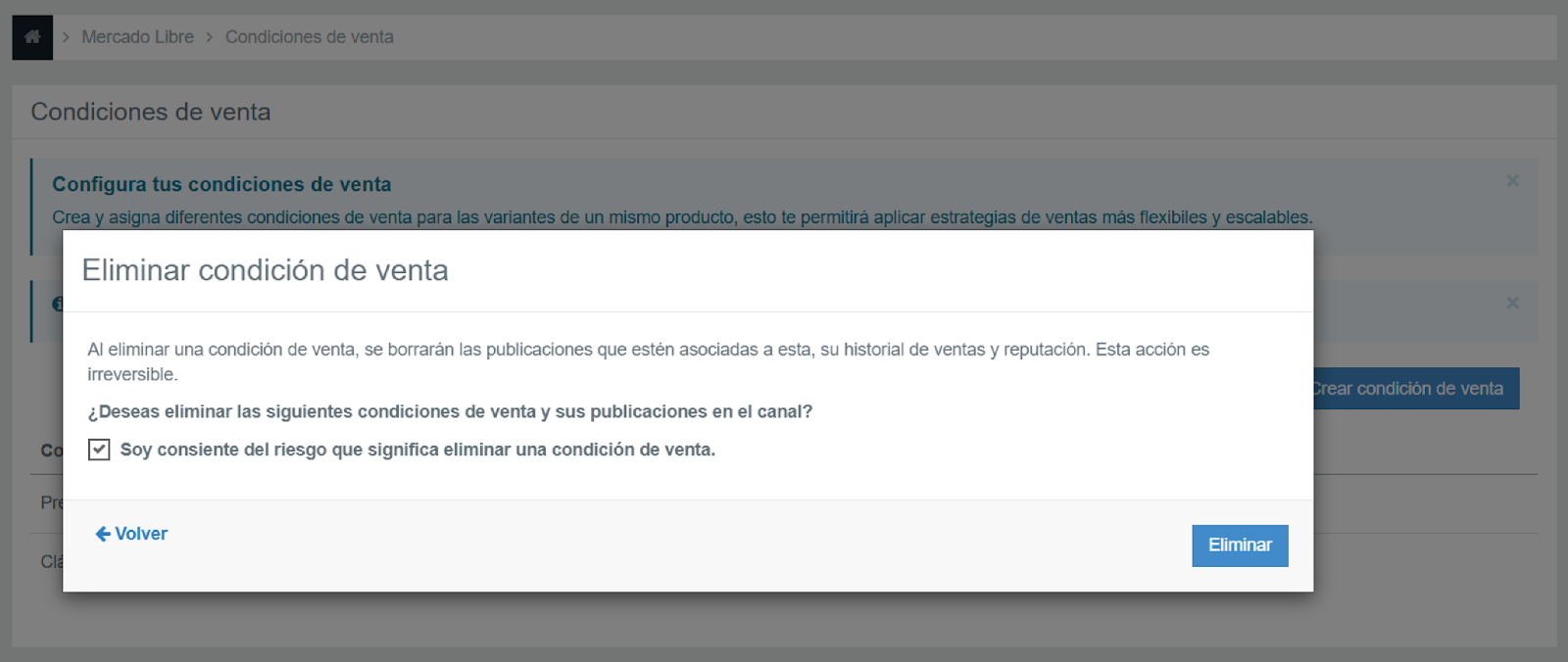The width and height of the screenshot is (1568, 662).
Task: Go back with the Volver link
Action: click(141, 534)
